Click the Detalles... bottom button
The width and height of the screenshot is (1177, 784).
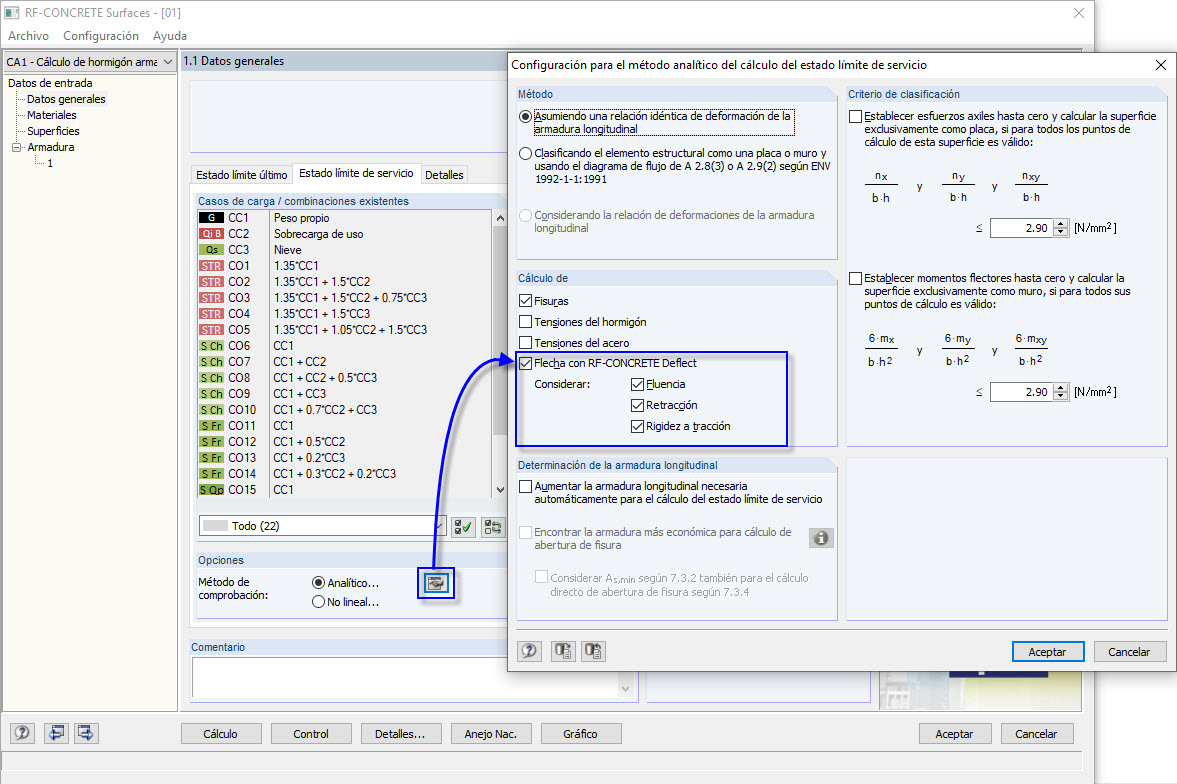400,734
